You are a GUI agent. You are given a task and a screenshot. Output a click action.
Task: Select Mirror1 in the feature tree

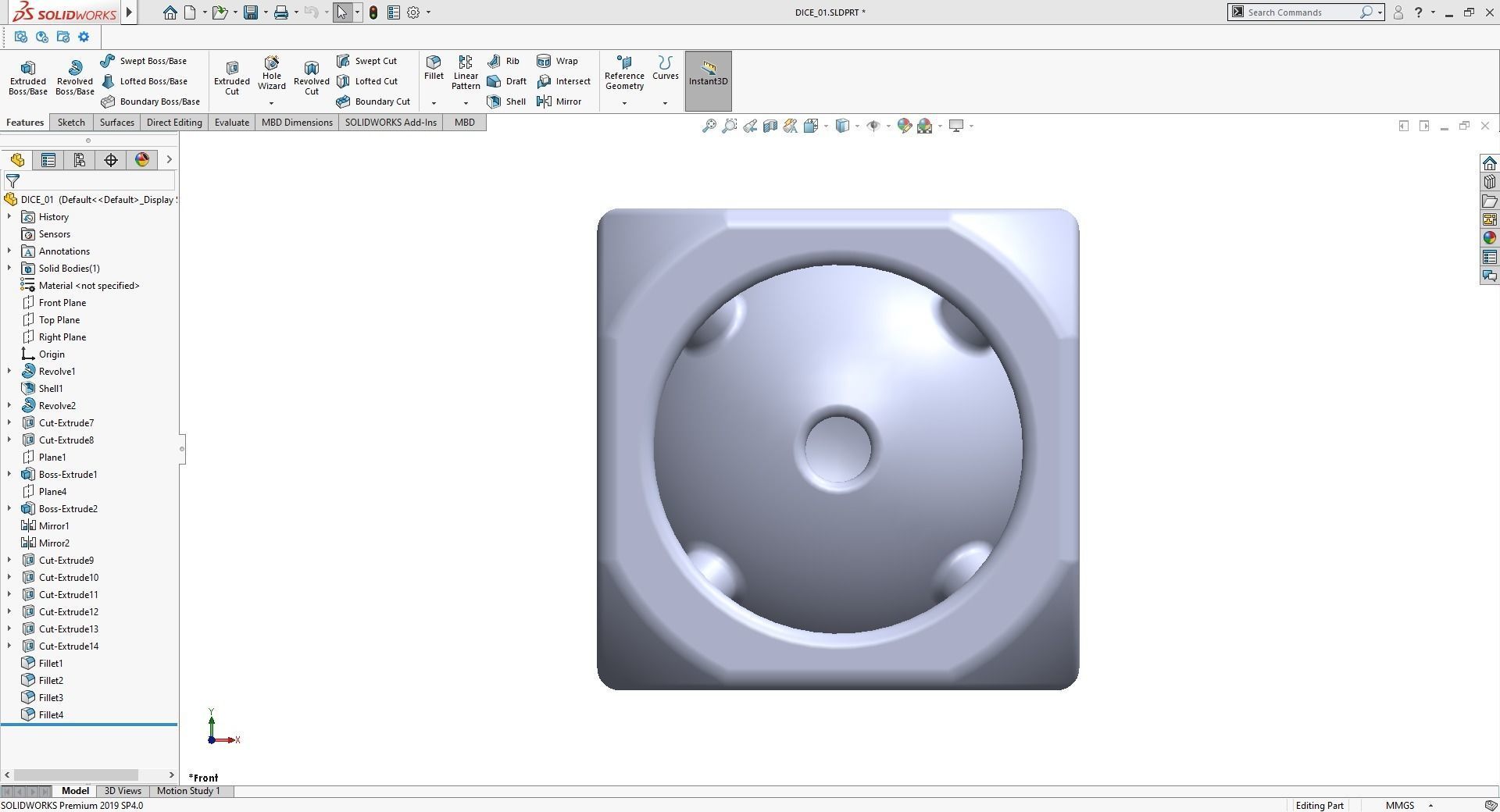54,526
